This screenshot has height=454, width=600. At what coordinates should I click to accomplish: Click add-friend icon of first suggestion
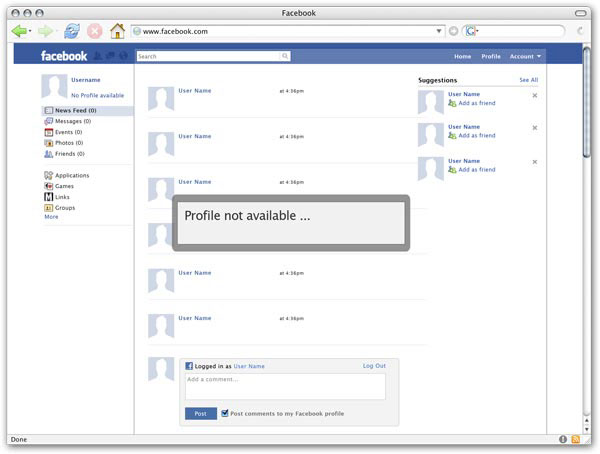[x=452, y=103]
